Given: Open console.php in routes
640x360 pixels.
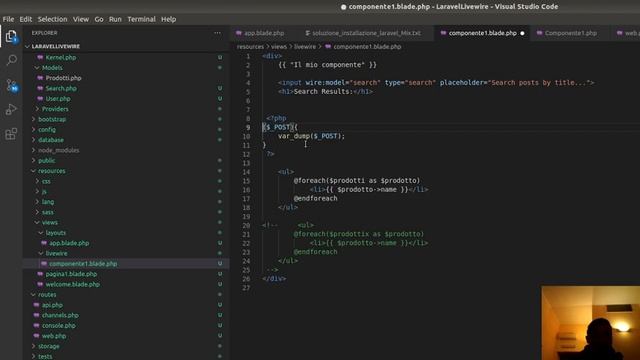Looking at the screenshot, I should coord(58,325).
